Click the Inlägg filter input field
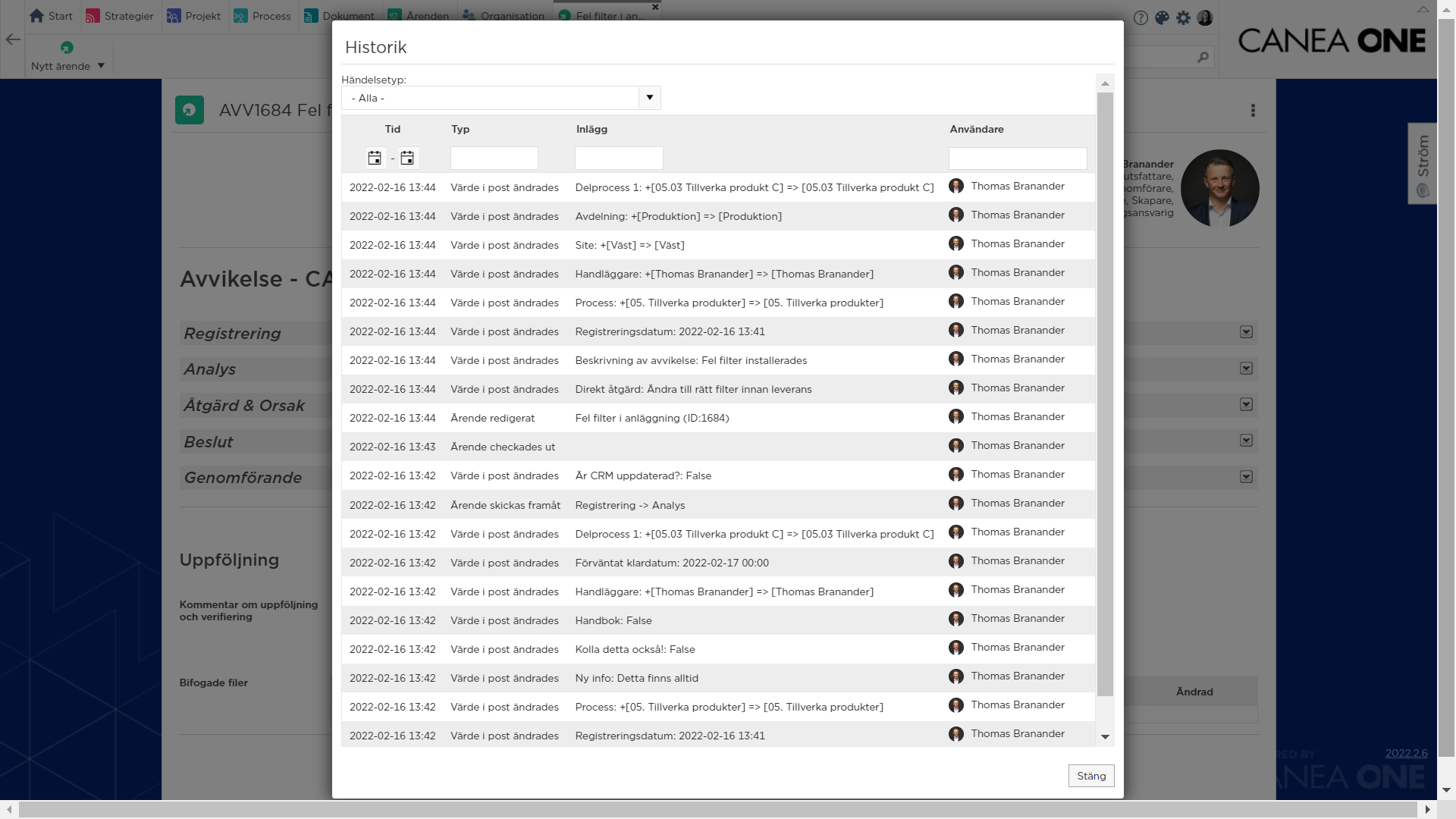Screen dimensions: 1456x819 (x=618, y=158)
